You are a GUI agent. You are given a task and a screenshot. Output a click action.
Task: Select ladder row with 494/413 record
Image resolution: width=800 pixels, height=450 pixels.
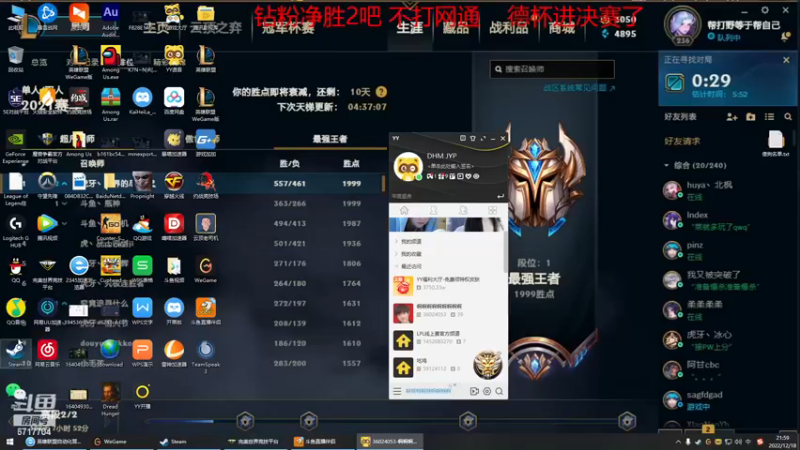click(192, 223)
